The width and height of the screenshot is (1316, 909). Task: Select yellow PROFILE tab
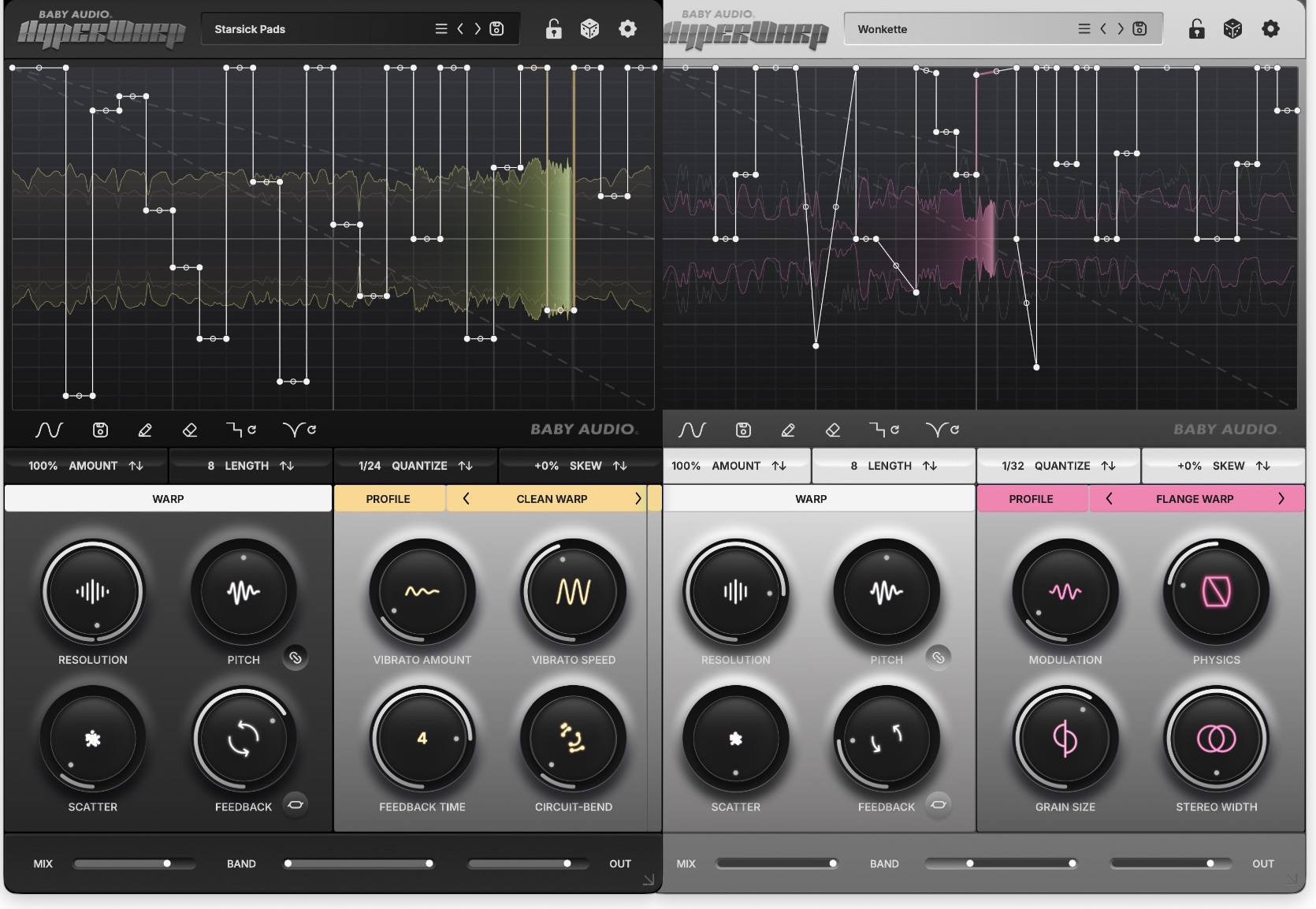(388, 499)
